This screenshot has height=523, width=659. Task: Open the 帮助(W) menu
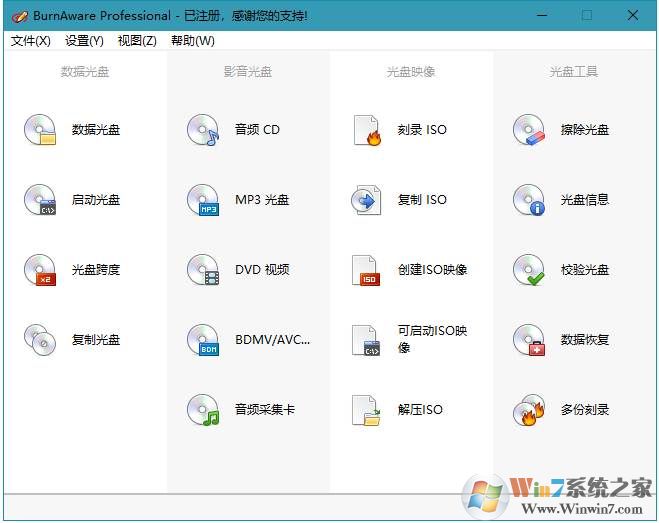tap(192, 41)
